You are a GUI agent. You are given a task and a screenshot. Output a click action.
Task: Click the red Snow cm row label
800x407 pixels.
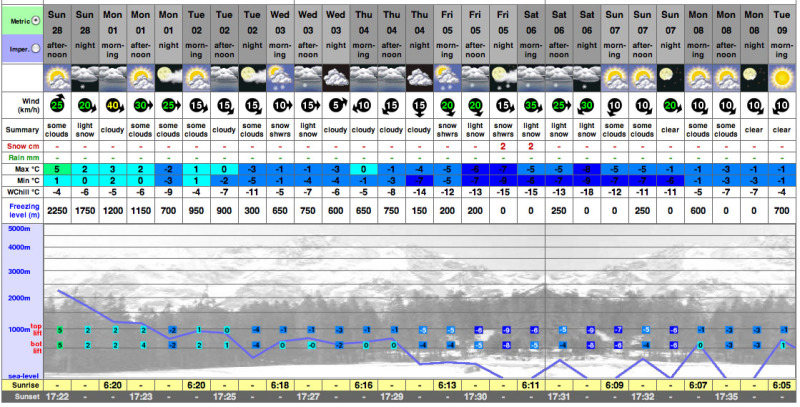[21, 146]
